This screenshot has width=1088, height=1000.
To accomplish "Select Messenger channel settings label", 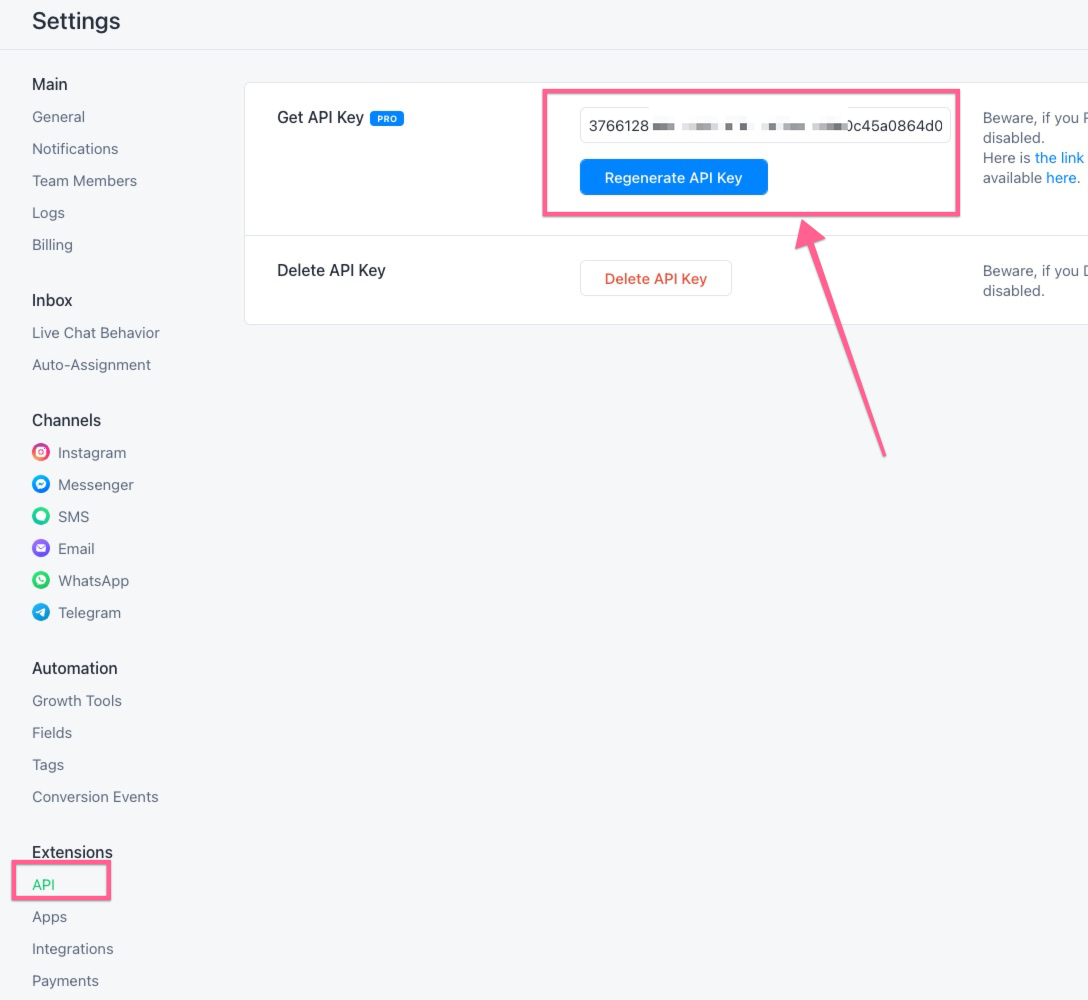I will pos(96,485).
